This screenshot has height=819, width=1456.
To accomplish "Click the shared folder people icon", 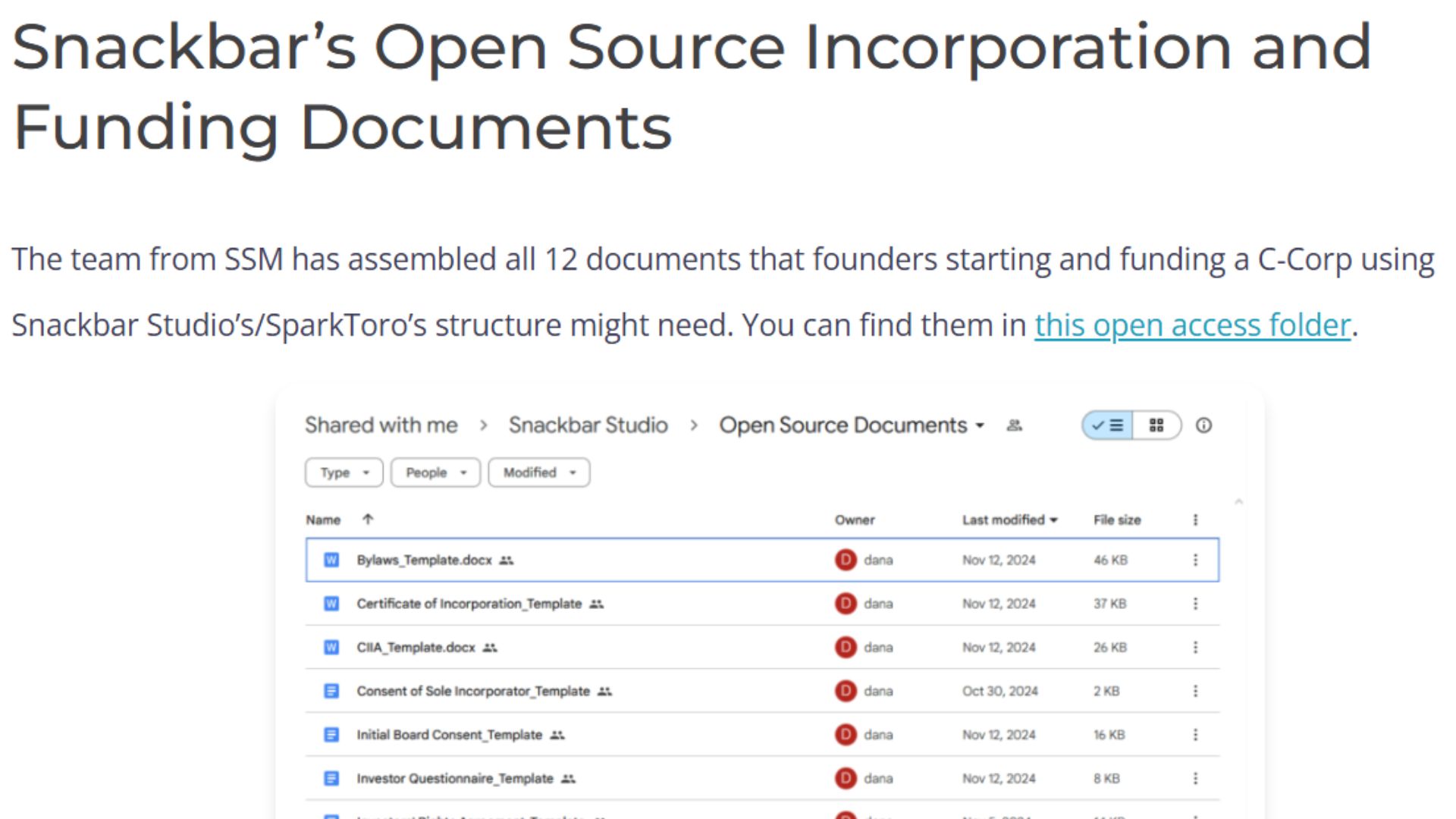I will coord(1014,425).
